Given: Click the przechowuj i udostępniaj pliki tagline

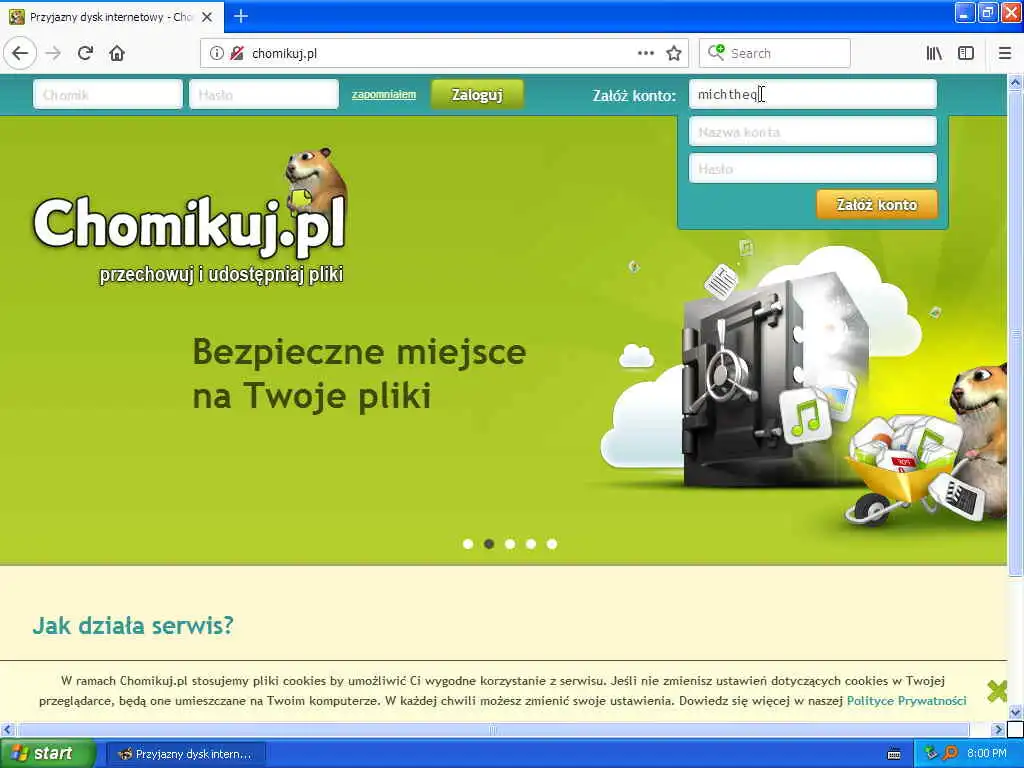Looking at the screenshot, I should point(221,274).
